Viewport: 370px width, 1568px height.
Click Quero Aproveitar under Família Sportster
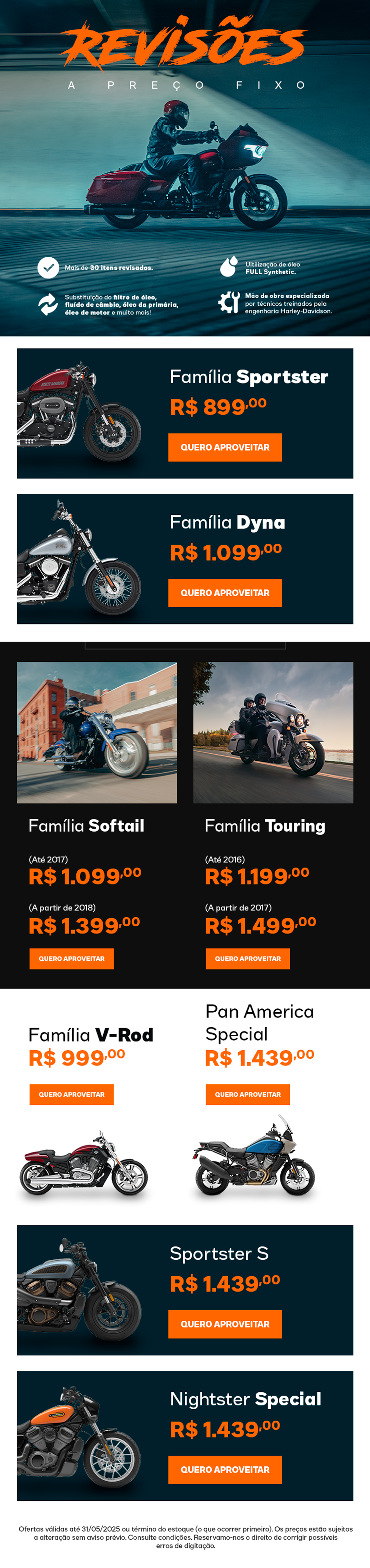pos(225,447)
